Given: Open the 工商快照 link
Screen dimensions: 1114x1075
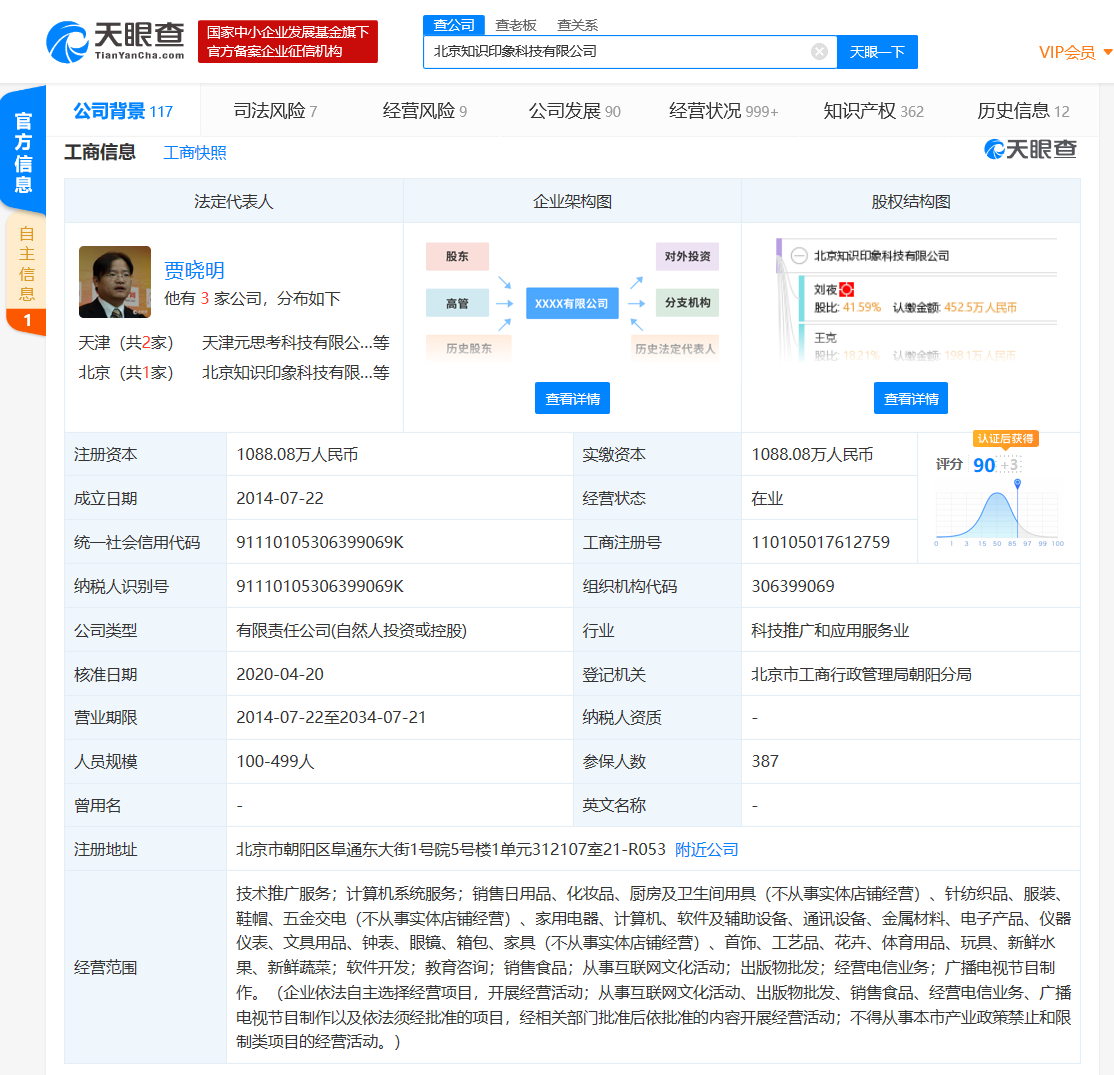Looking at the screenshot, I should 195,153.
